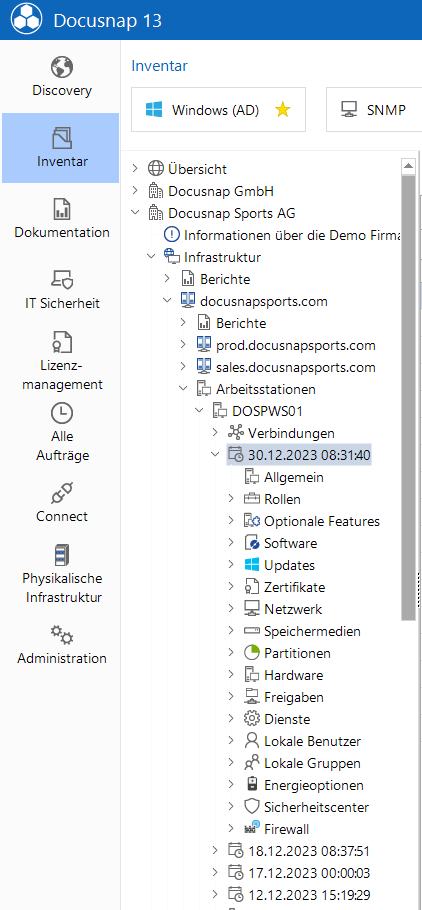Image resolution: width=422 pixels, height=910 pixels.
Task: Click the globe icon next to Übersicht
Action: [x=156, y=169]
